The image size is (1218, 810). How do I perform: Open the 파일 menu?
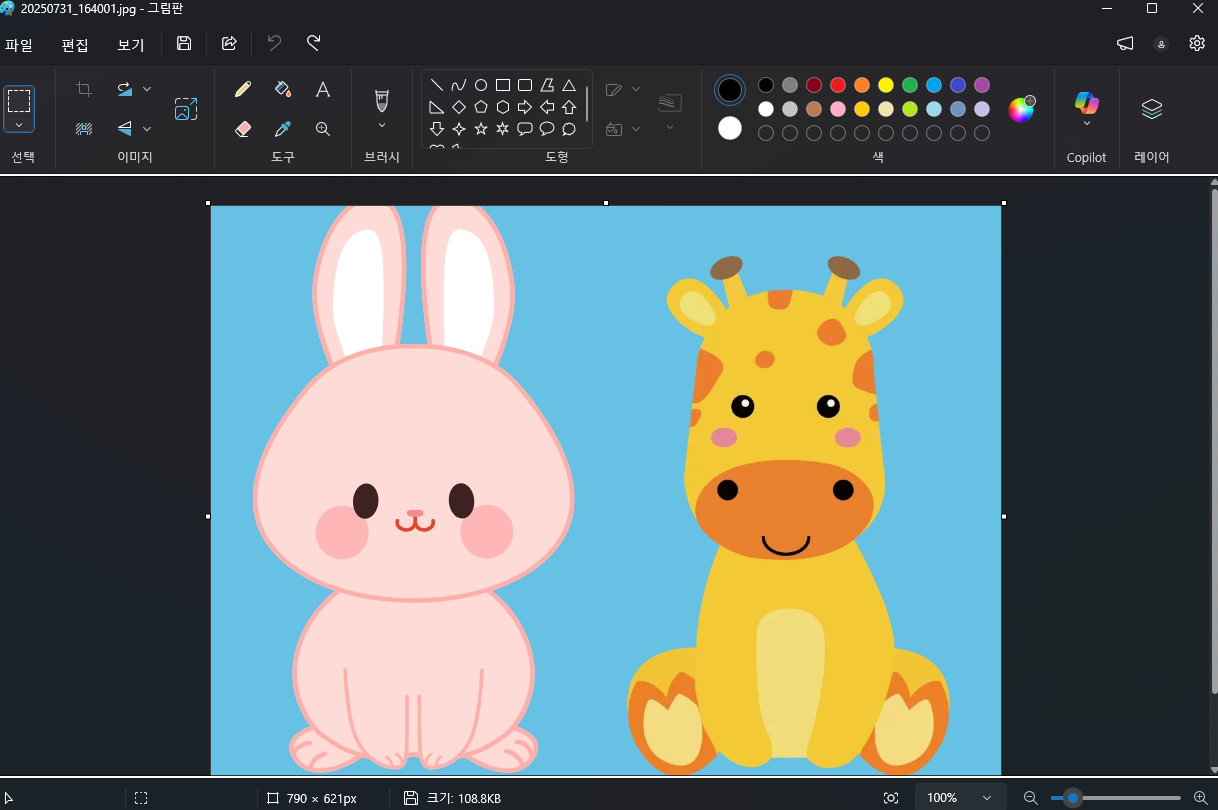19,45
